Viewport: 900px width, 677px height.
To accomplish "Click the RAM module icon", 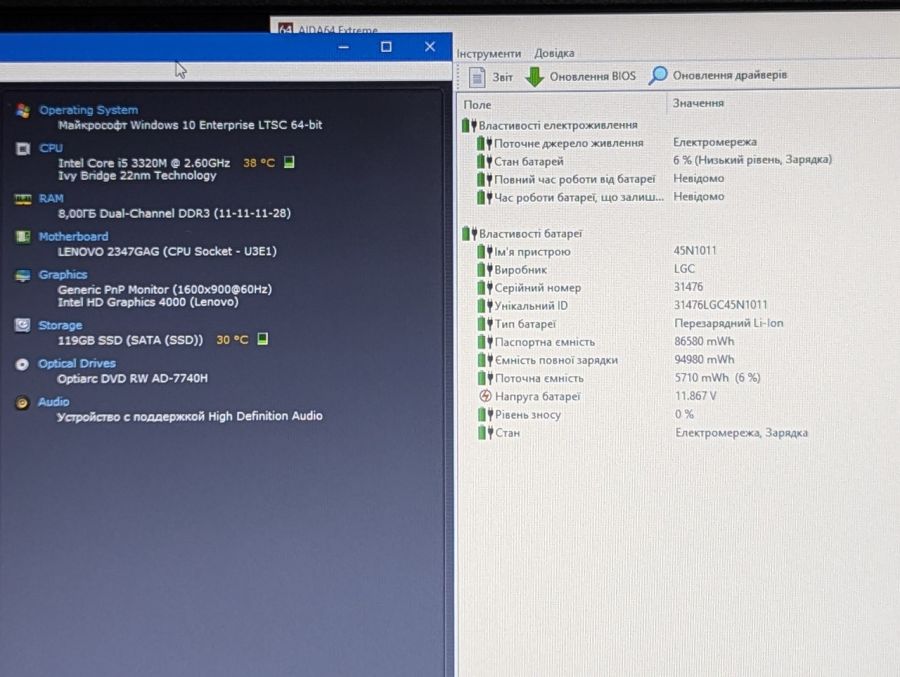I will (23, 199).
